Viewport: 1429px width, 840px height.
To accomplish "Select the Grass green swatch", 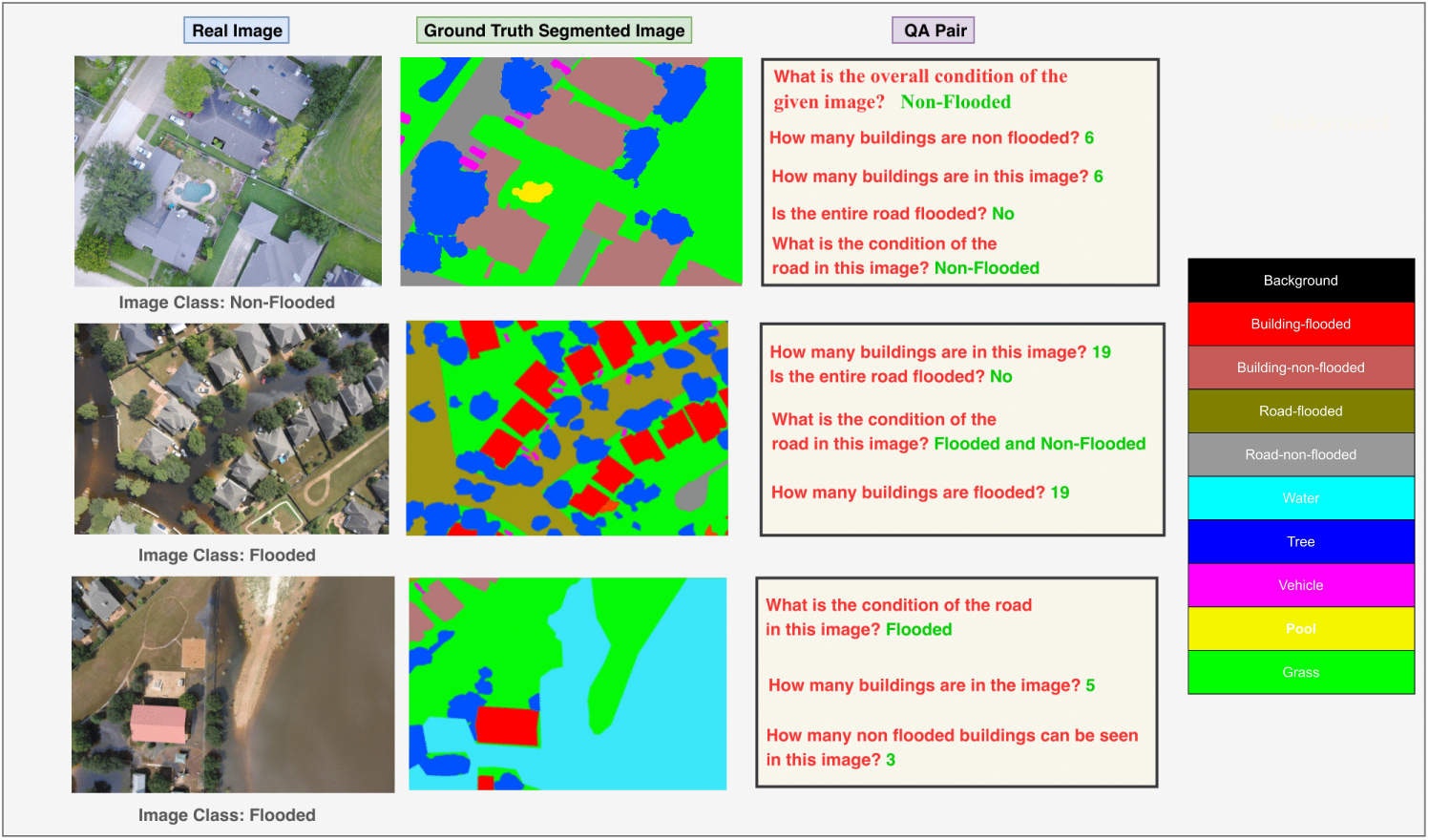I will tap(1301, 673).
